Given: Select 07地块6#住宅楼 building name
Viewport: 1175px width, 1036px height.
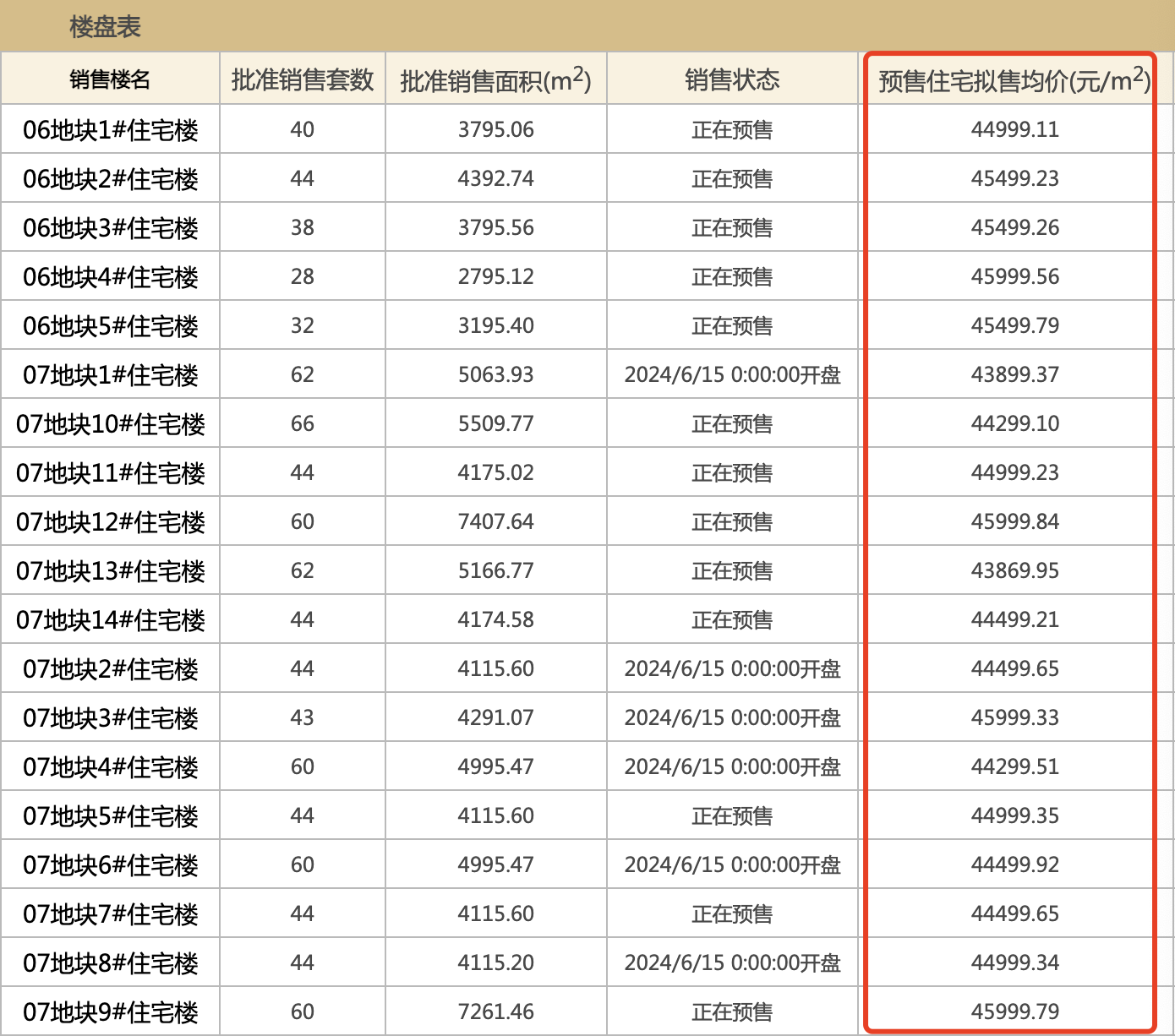Looking at the screenshot, I should click(x=111, y=864).
